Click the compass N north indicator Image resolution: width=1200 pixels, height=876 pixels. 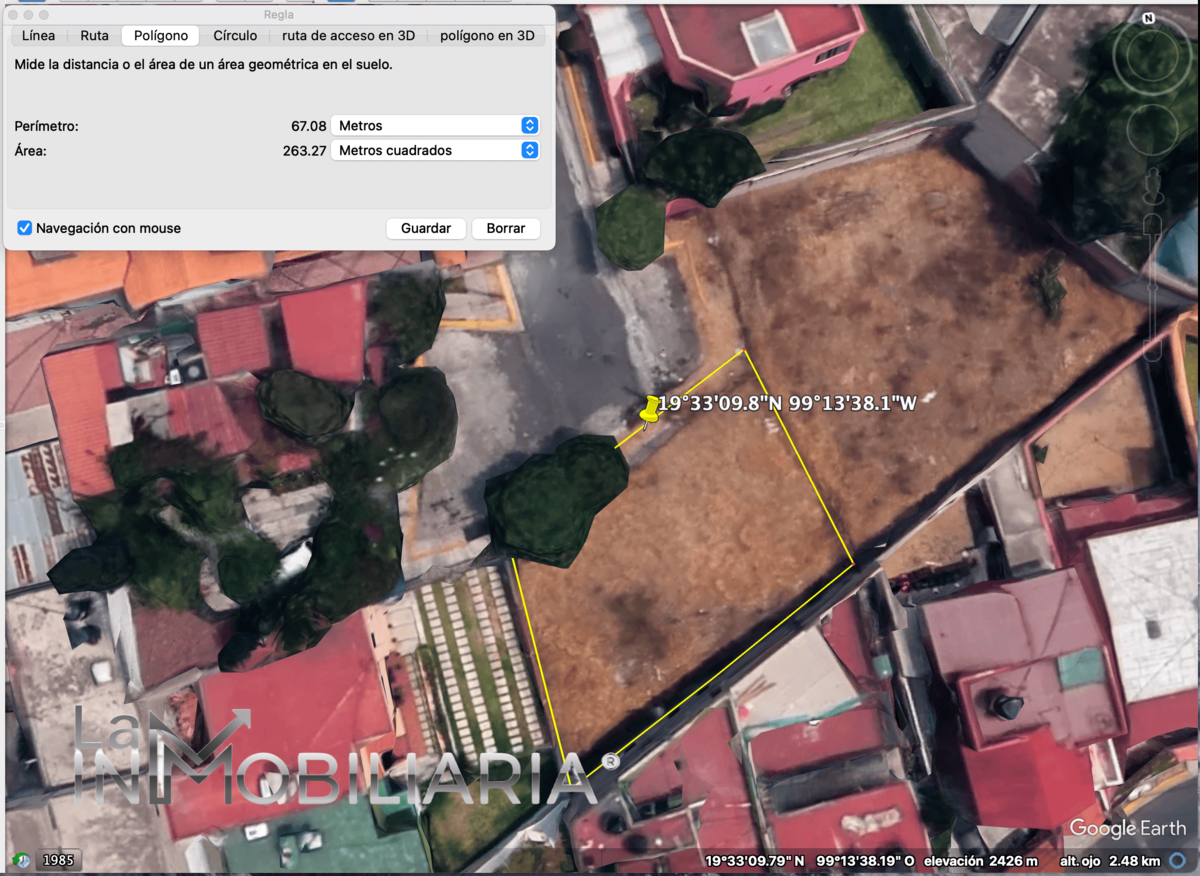pos(1149,18)
